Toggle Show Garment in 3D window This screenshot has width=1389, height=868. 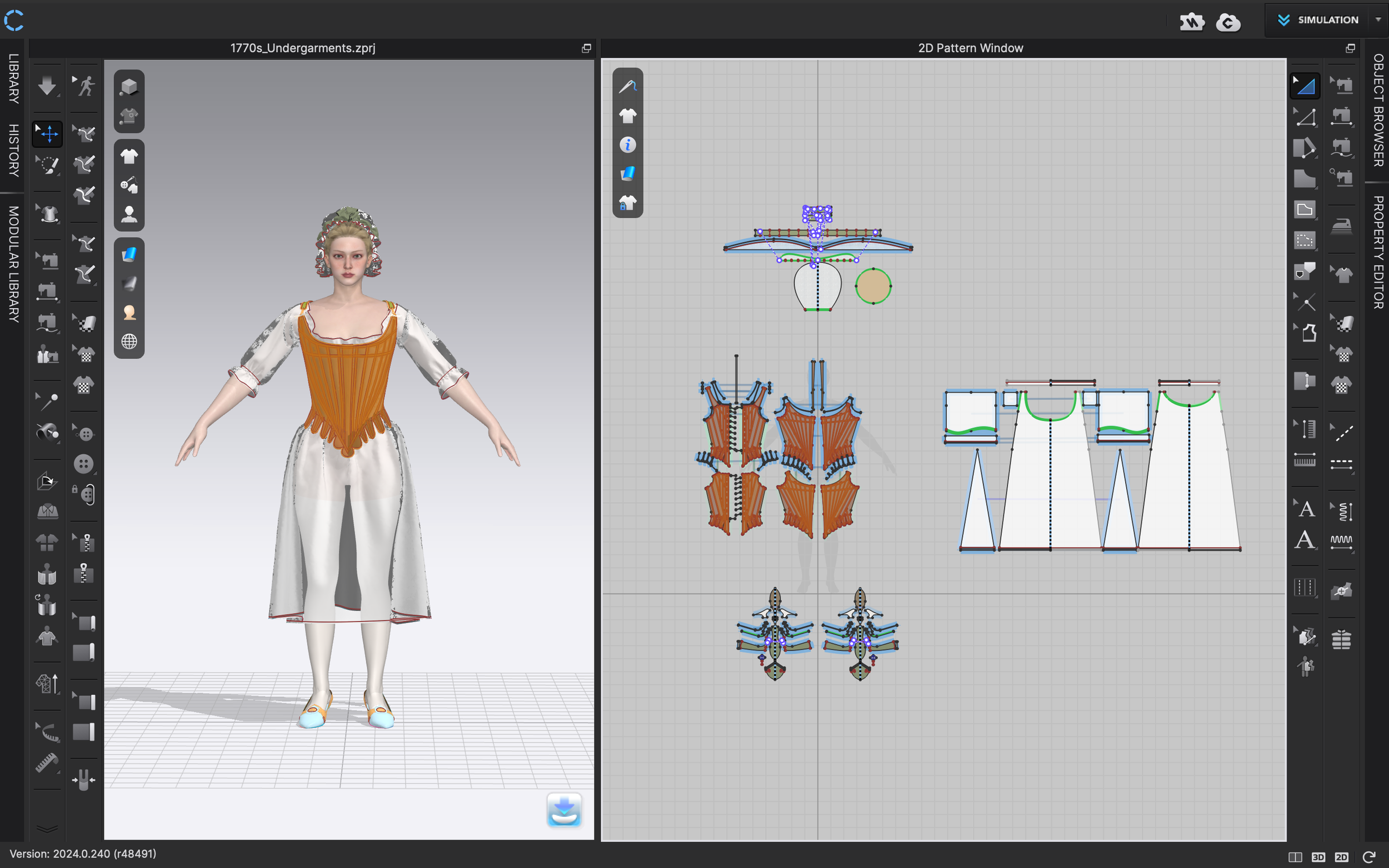tap(129, 156)
